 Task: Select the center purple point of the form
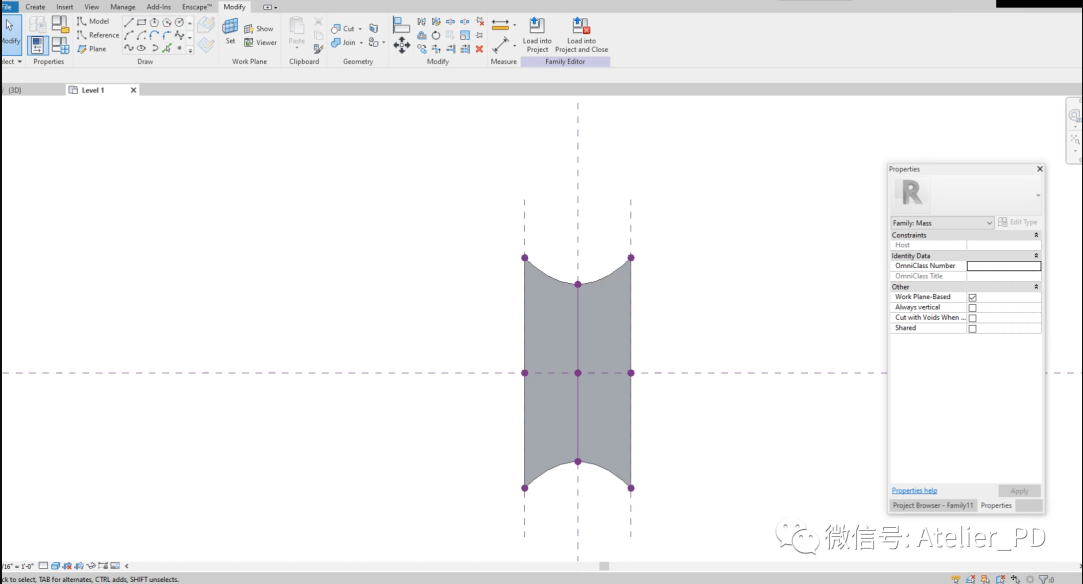click(578, 373)
